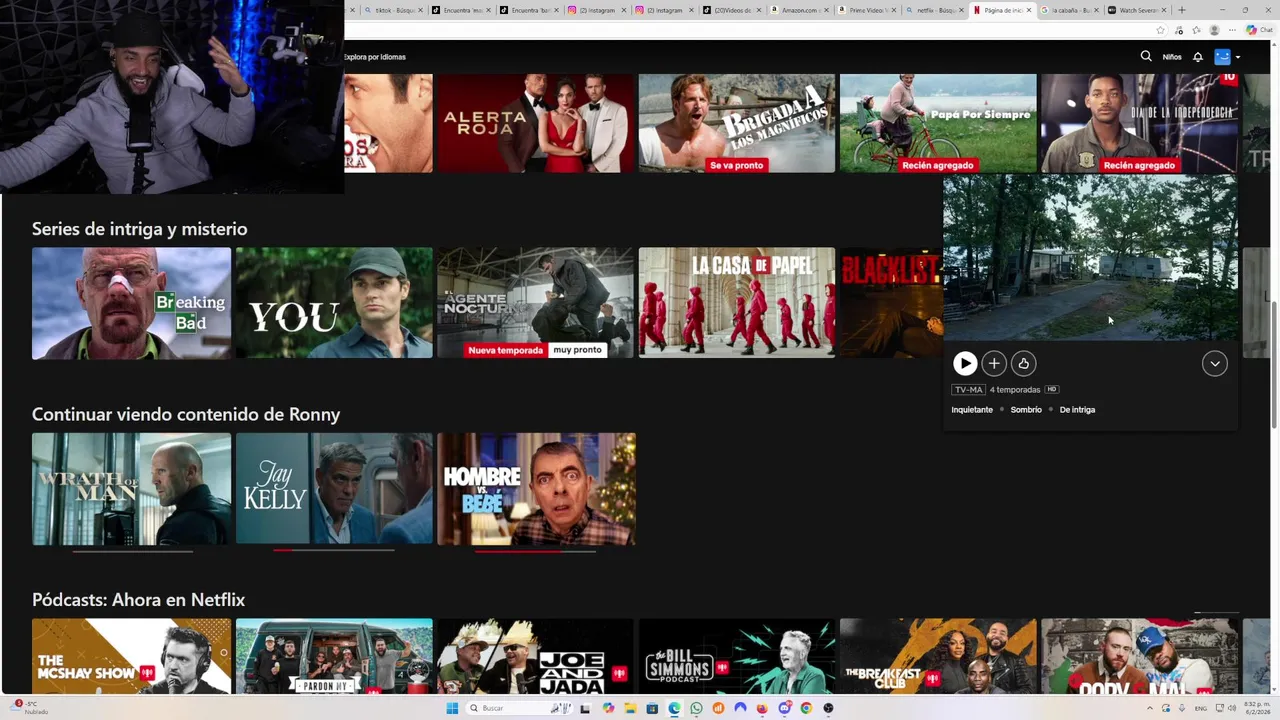Open The Breakfast Club podcast thumbnail

click(938, 656)
